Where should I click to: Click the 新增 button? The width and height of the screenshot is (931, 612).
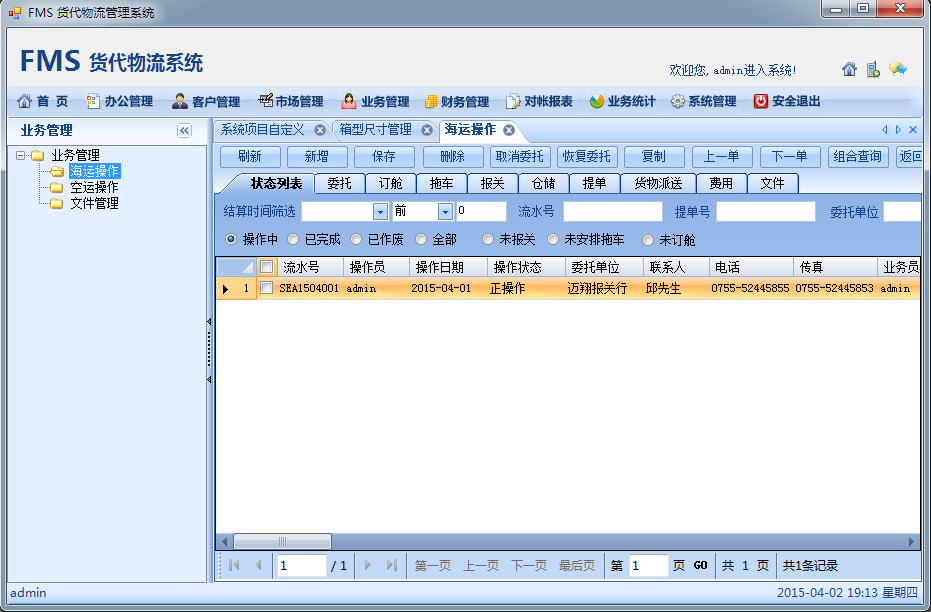317,157
